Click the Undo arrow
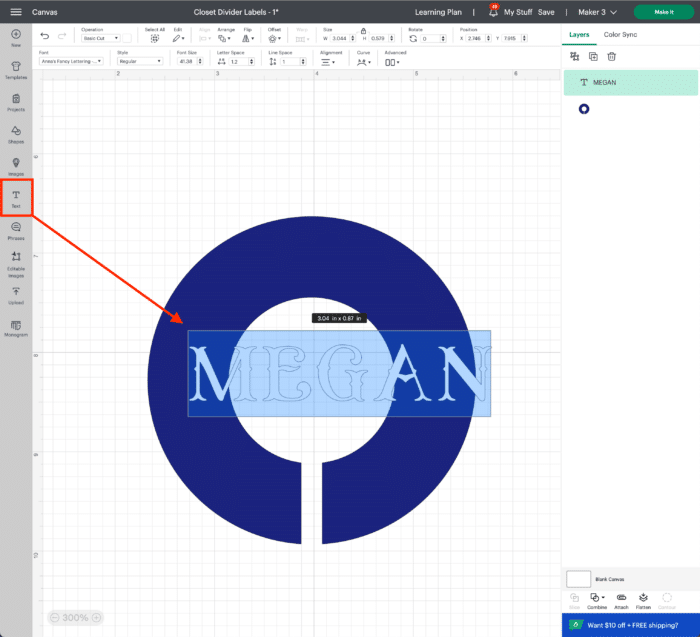The height and width of the screenshot is (637, 700). tap(43, 36)
